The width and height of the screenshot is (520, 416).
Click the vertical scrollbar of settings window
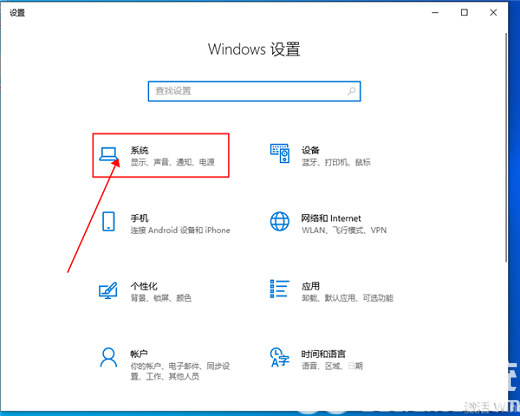click(x=506, y=147)
